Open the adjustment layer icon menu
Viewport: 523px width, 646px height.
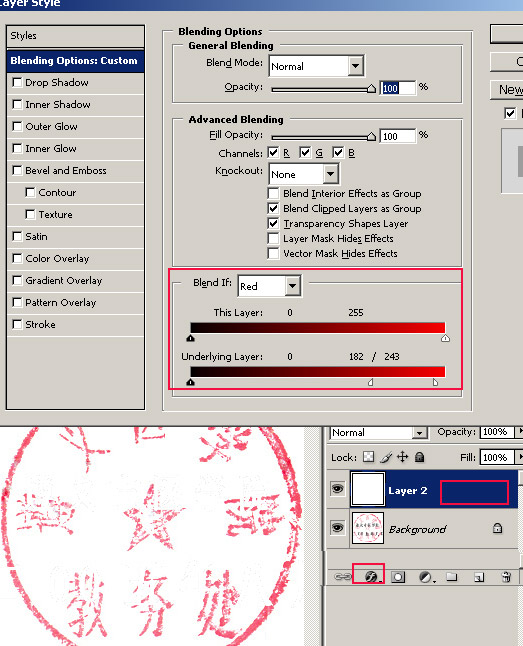click(x=426, y=577)
